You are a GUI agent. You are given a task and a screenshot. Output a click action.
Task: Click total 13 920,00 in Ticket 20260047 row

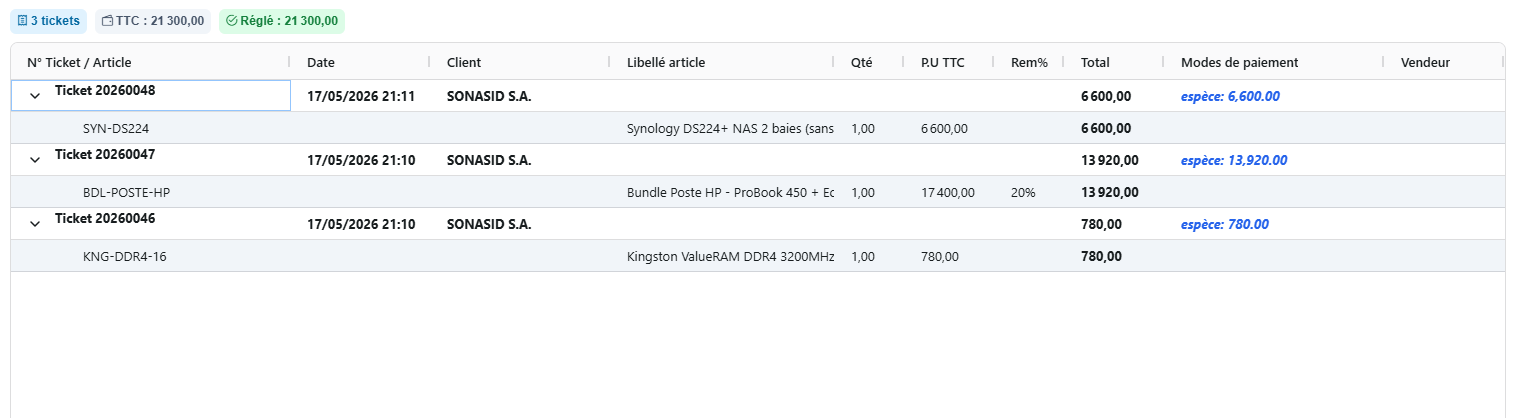pyautogui.click(x=1110, y=160)
